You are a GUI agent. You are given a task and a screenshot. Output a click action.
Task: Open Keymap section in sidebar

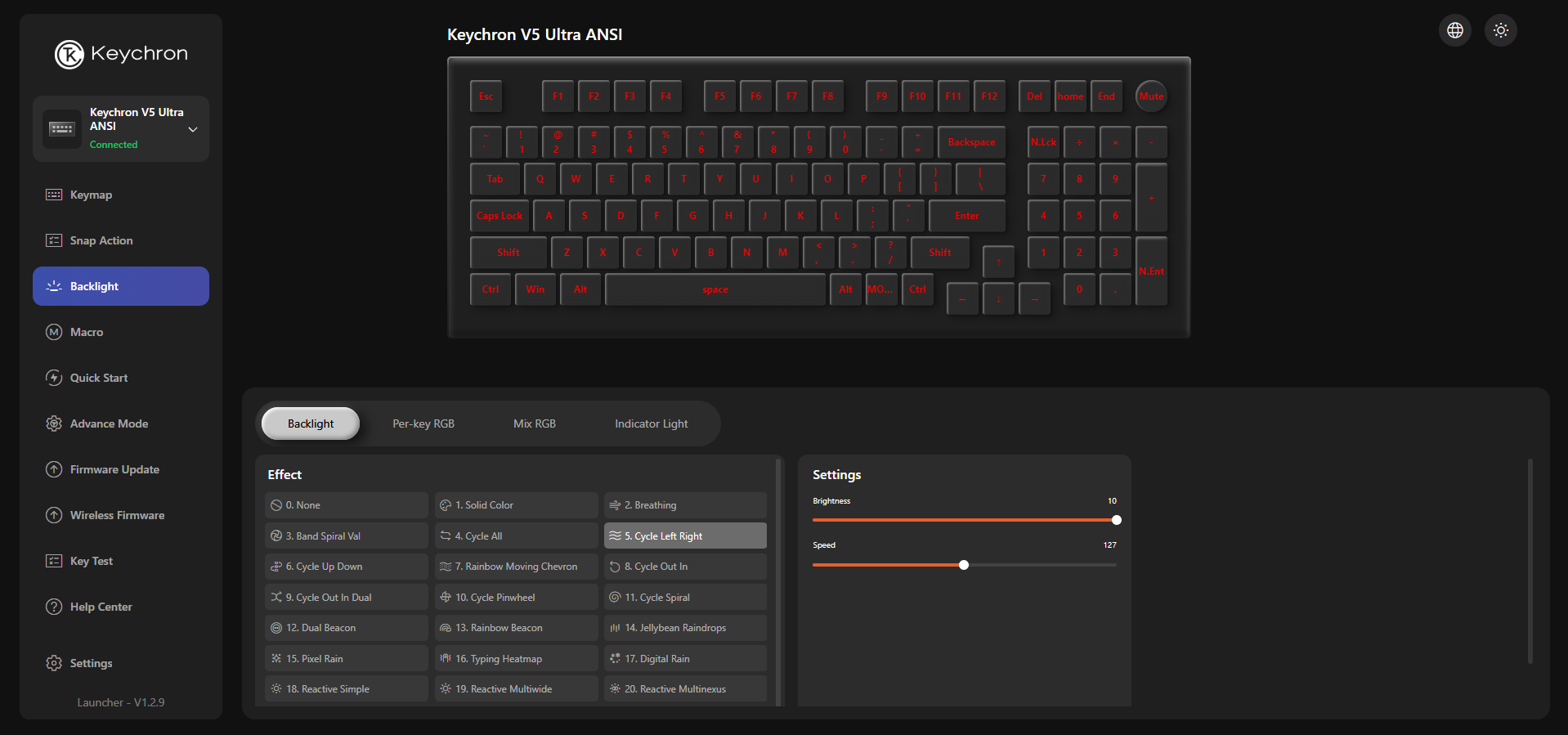click(121, 195)
